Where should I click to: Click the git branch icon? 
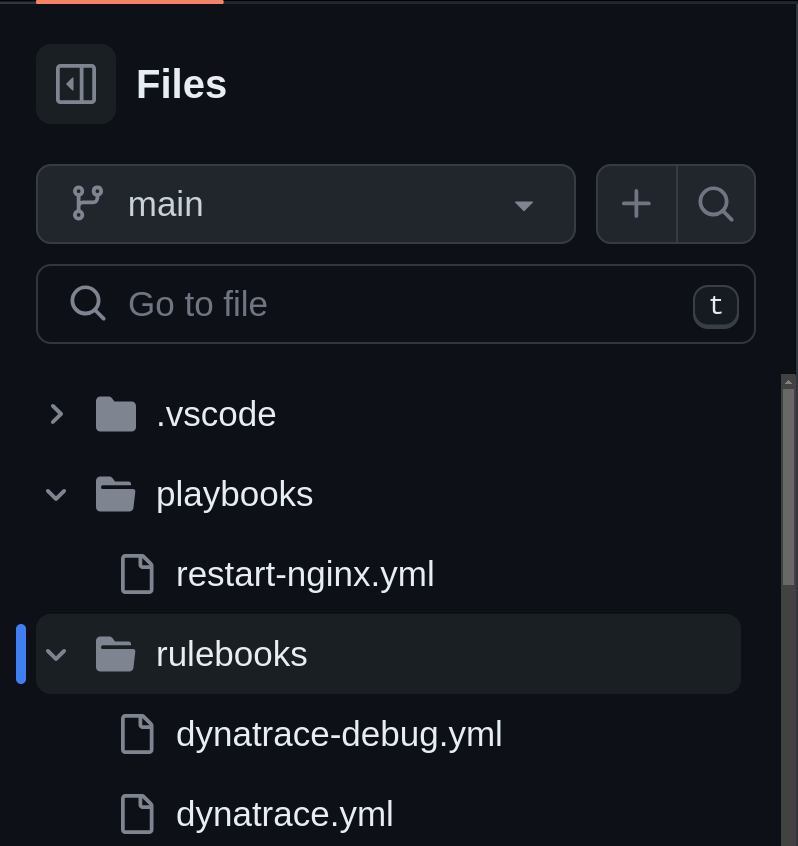tap(87, 203)
